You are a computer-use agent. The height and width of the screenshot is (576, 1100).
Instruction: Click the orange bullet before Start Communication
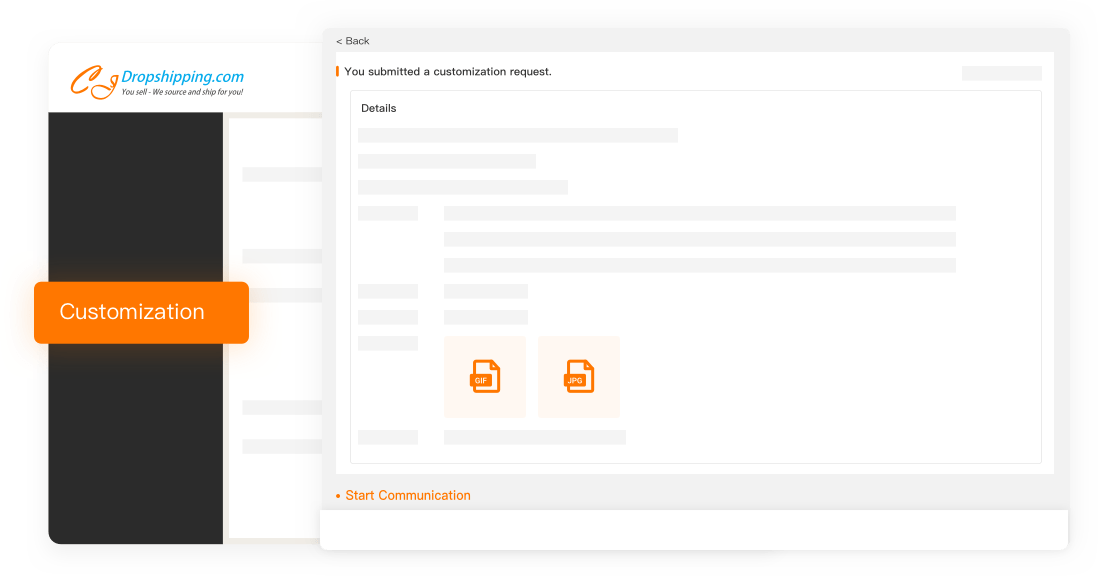[x=338, y=496]
